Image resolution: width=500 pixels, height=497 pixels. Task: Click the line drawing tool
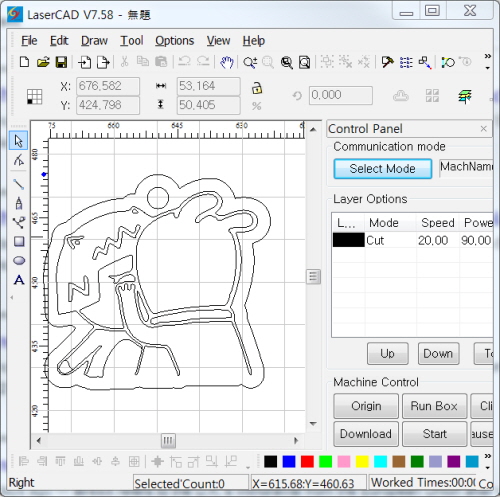[x=19, y=184]
